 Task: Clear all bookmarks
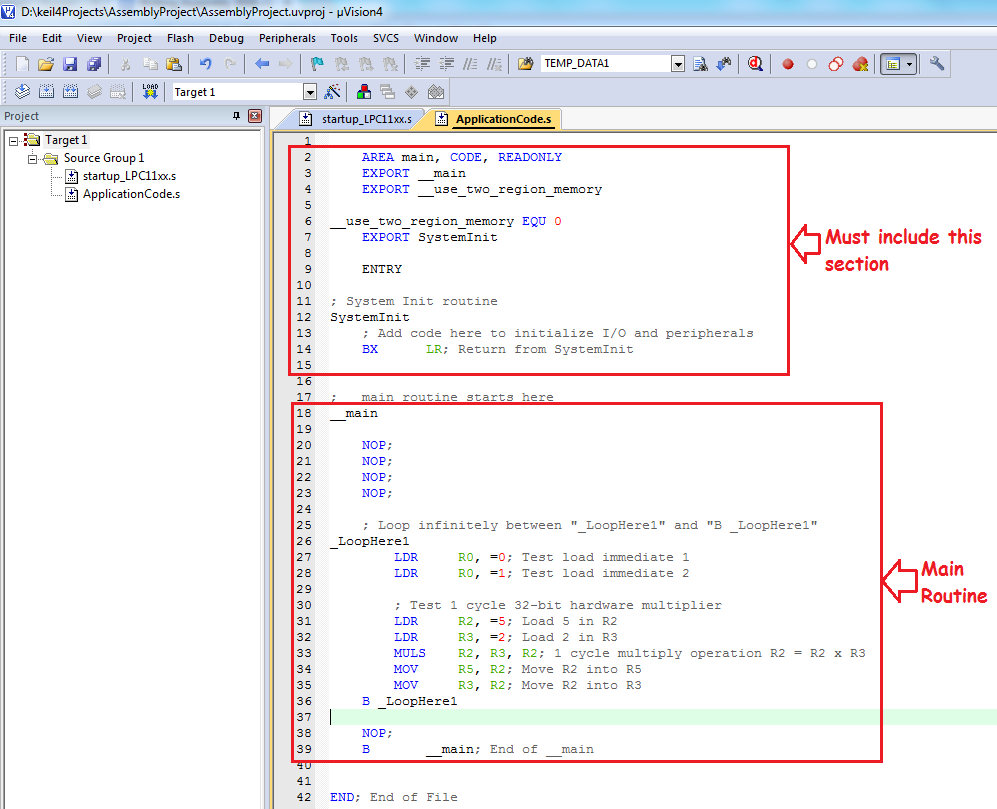coord(390,64)
